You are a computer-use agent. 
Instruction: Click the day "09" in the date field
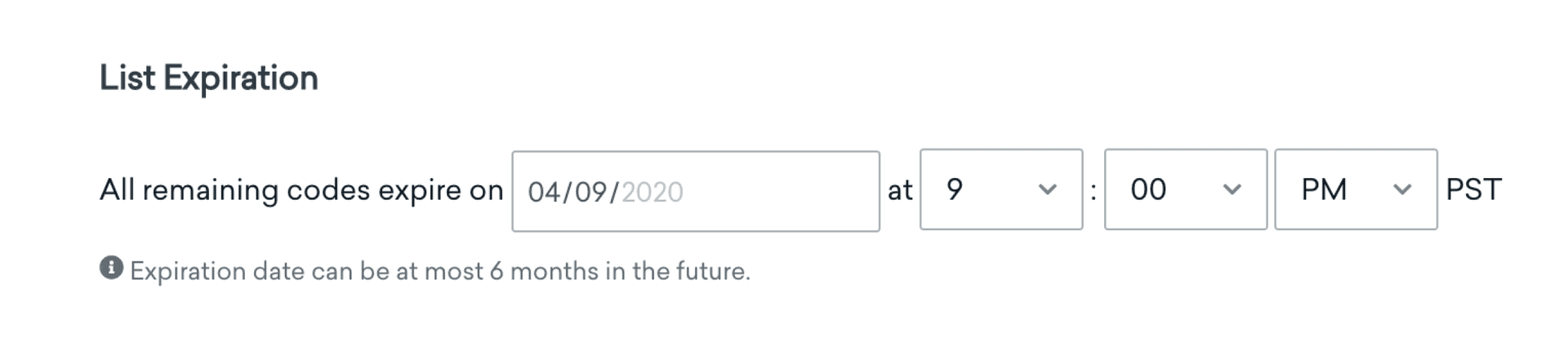point(590,192)
